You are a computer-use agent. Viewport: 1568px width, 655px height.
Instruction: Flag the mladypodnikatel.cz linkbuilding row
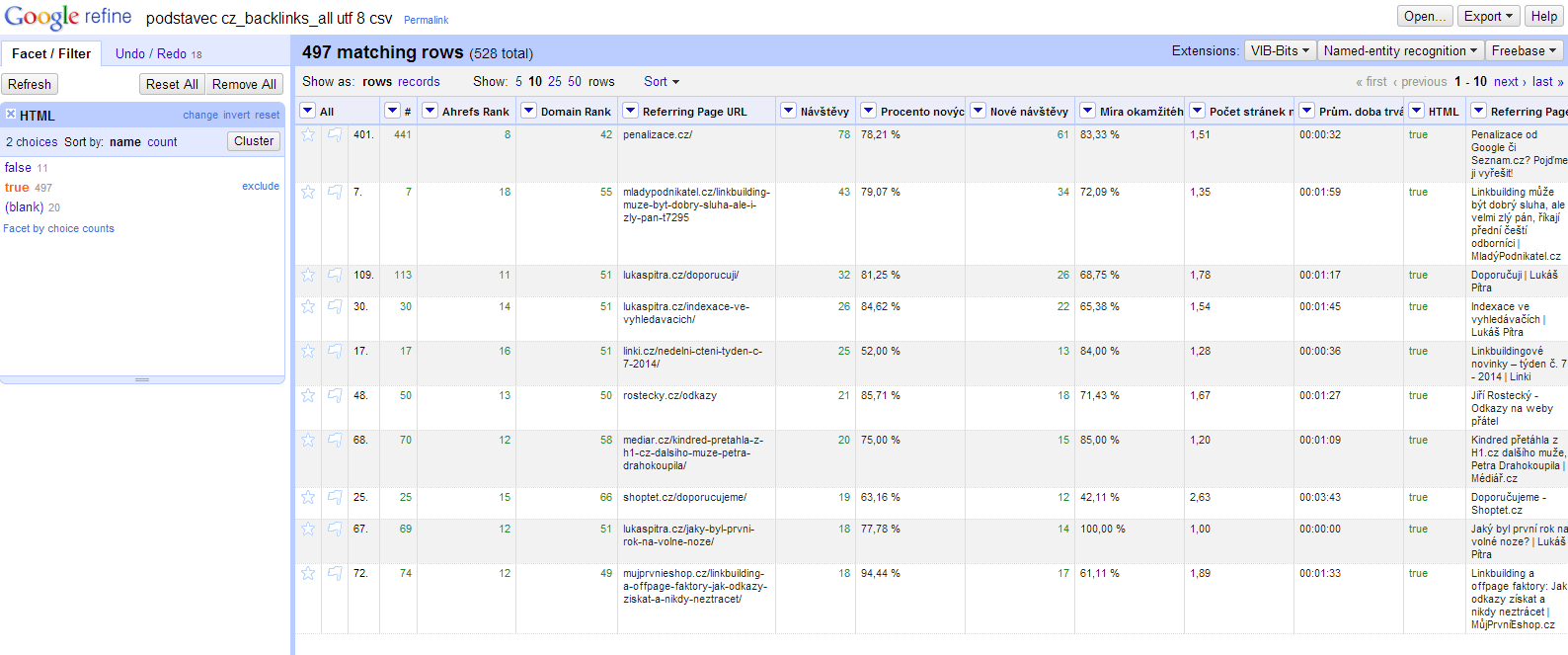click(x=335, y=193)
